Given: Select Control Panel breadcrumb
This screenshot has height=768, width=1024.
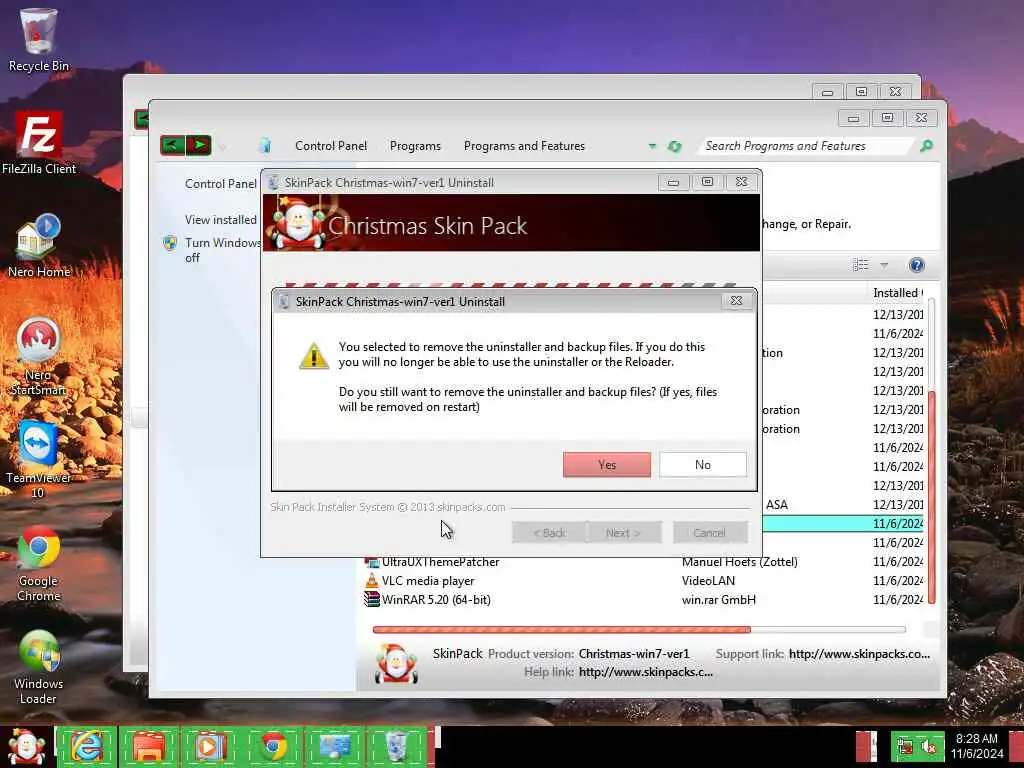Looking at the screenshot, I should (330, 146).
